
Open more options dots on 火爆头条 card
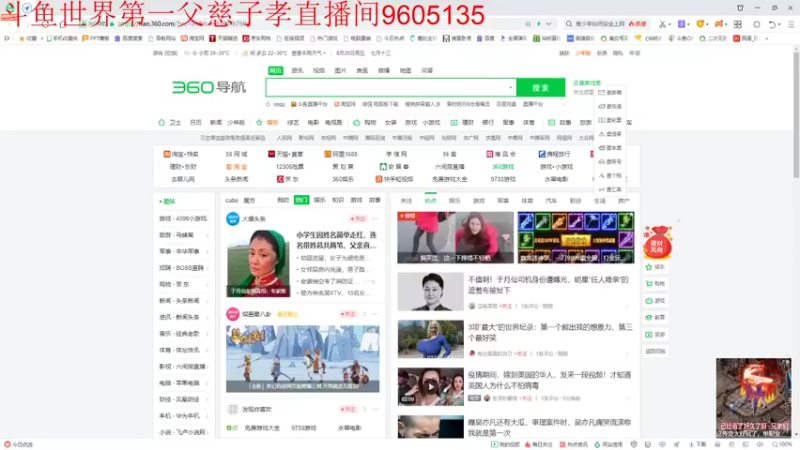pyautogui.click(x=376, y=218)
